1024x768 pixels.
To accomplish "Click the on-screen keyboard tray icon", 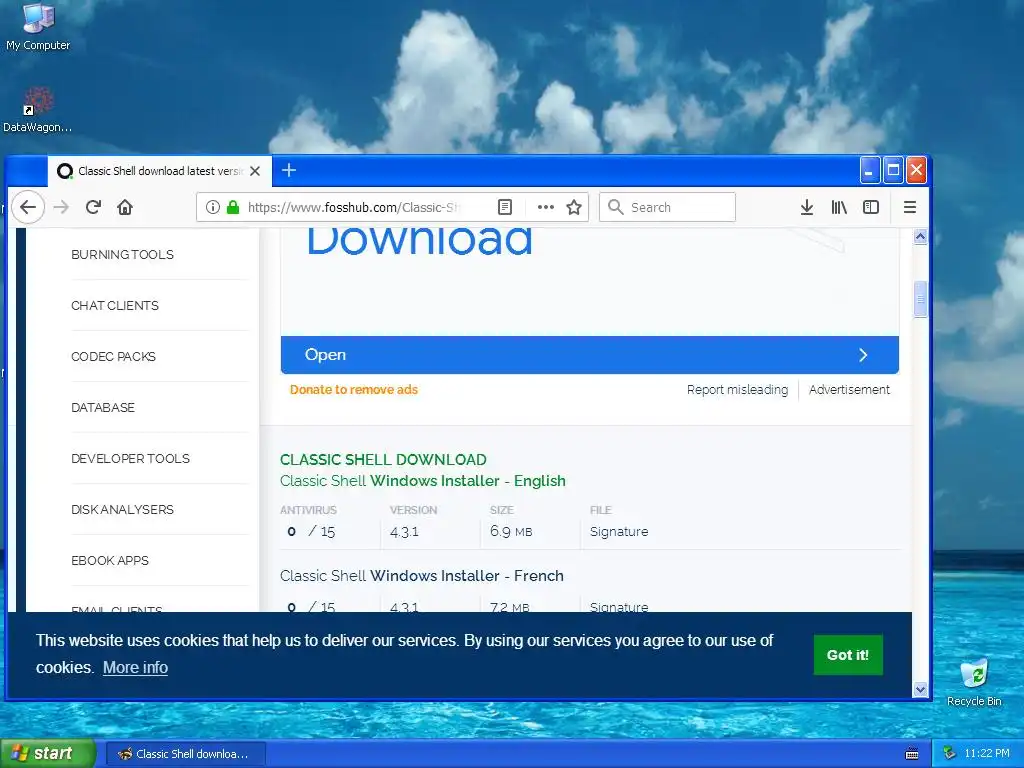I will [x=912, y=754].
